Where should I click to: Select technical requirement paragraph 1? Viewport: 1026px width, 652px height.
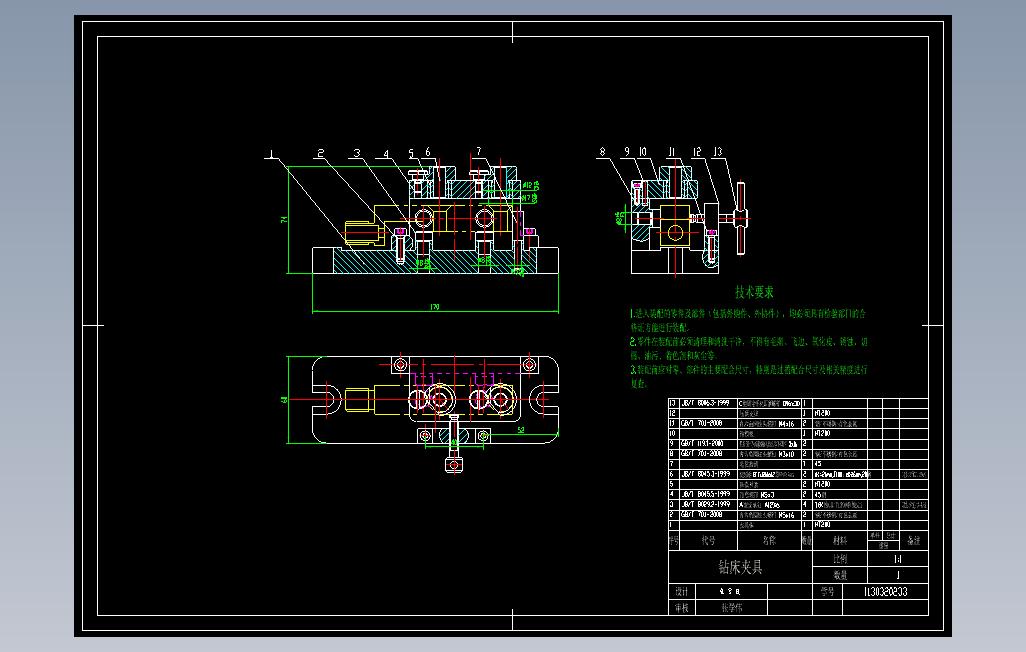748,320
